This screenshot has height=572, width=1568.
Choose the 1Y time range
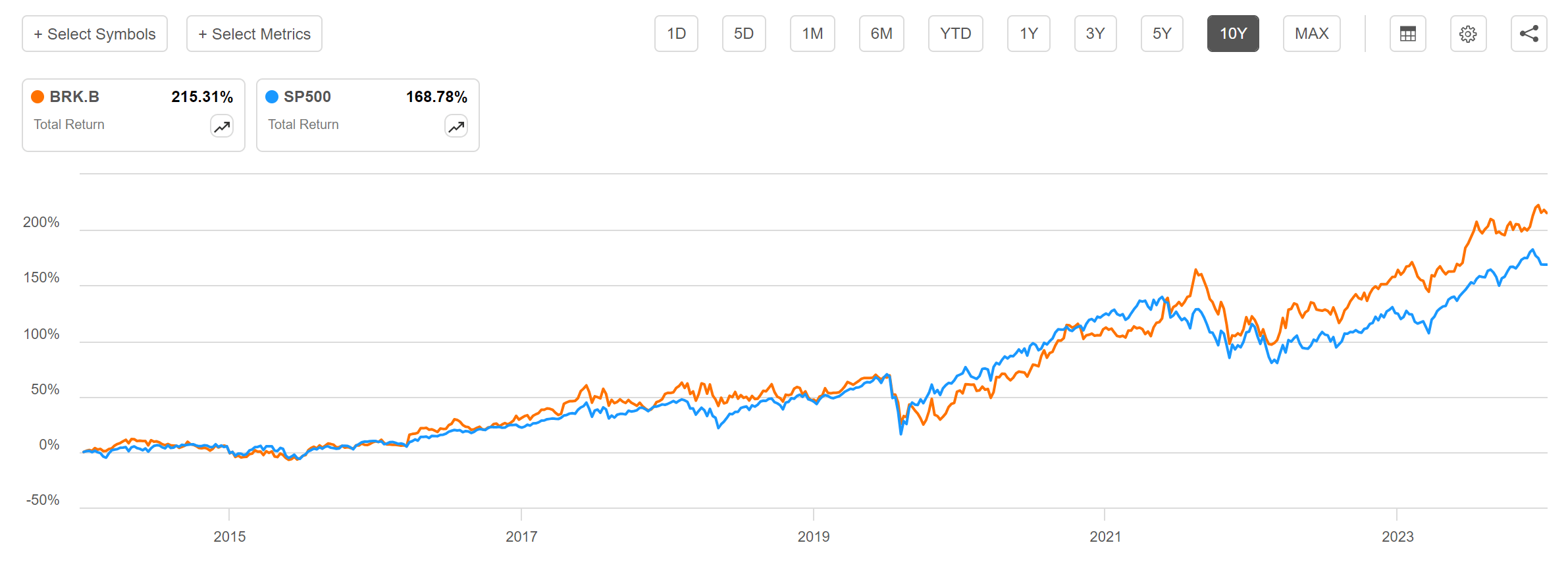coord(1028,34)
